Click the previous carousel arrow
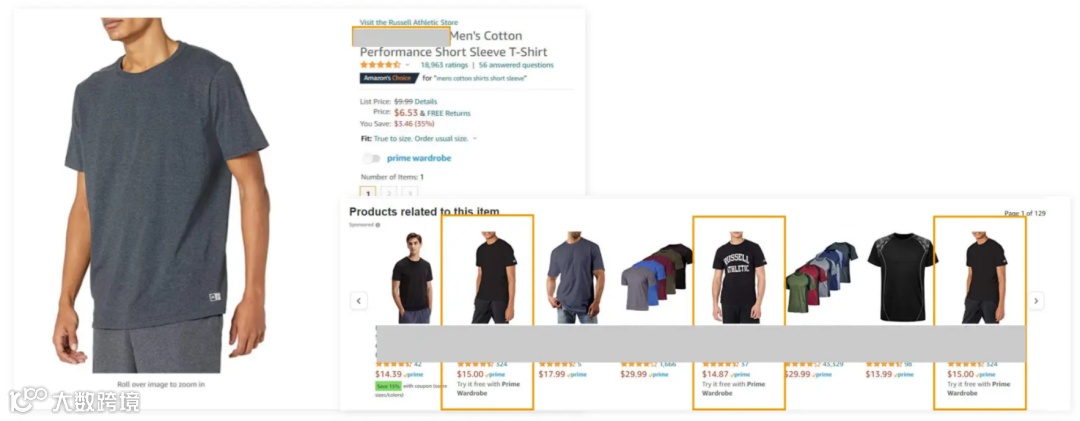This screenshot has height=421, width=1080. pos(358,300)
